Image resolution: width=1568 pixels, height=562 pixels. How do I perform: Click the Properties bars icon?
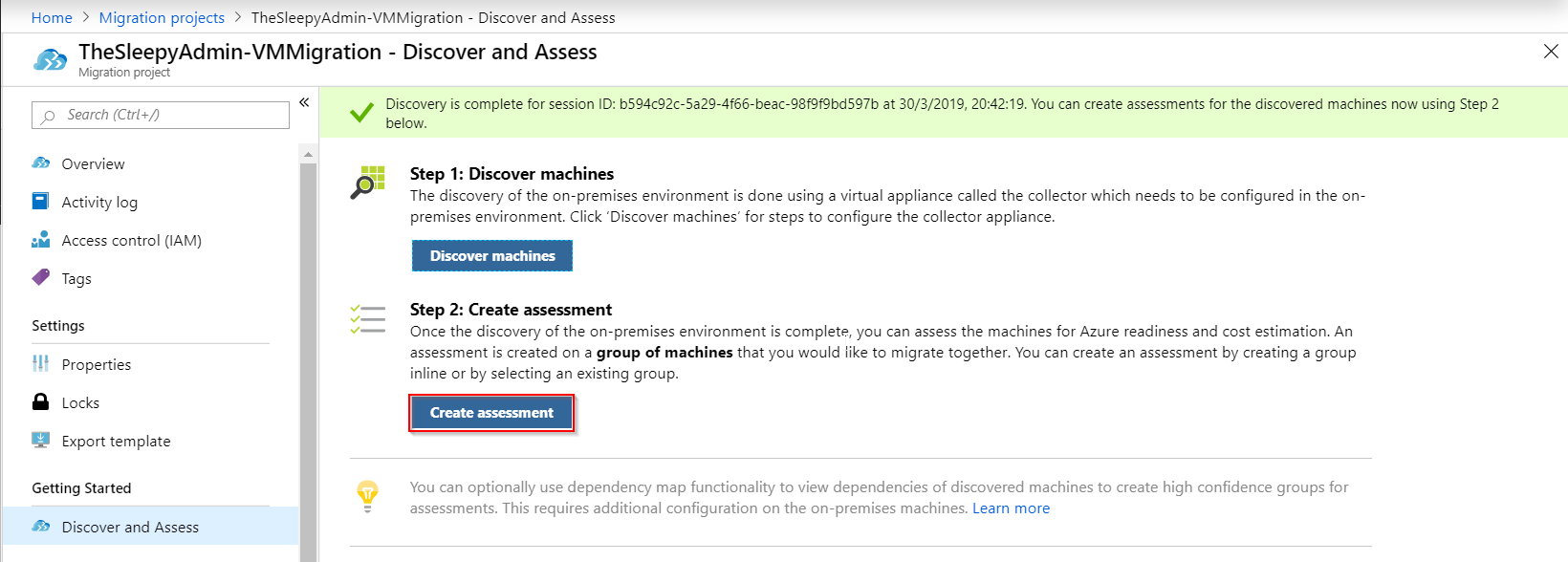(x=41, y=364)
